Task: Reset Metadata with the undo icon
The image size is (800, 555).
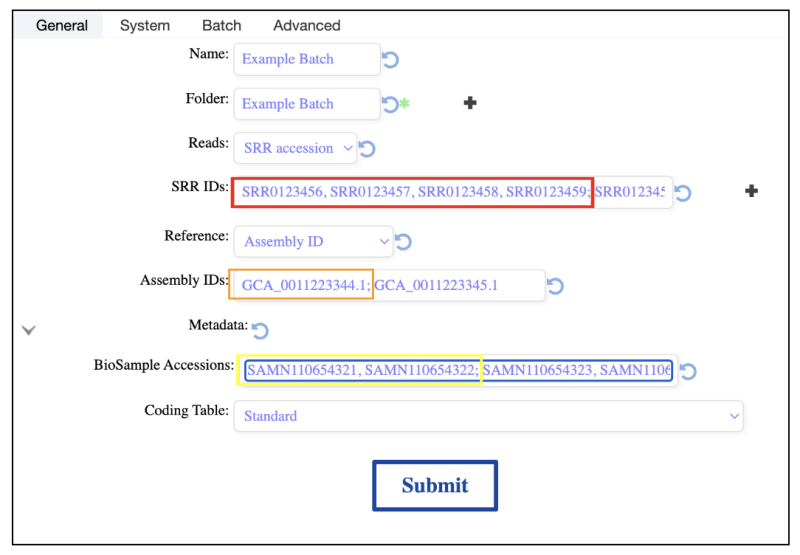Action: tap(260, 331)
